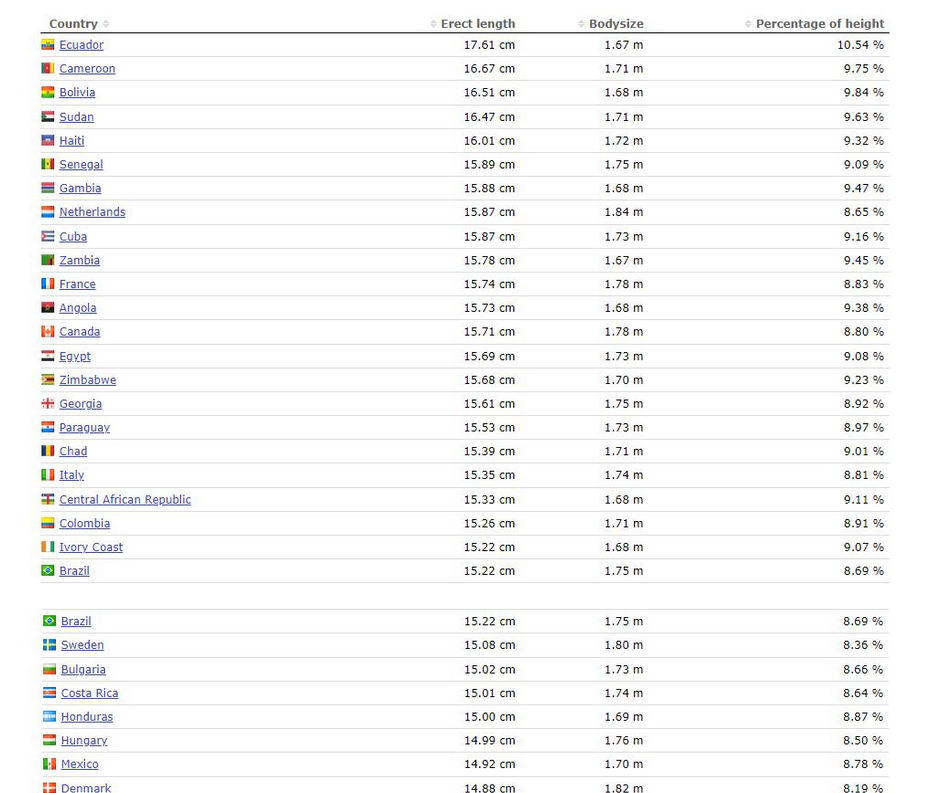Sort by Bodysize column header
The height and width of the screenshot is (793, 938).
coord(615,24)
